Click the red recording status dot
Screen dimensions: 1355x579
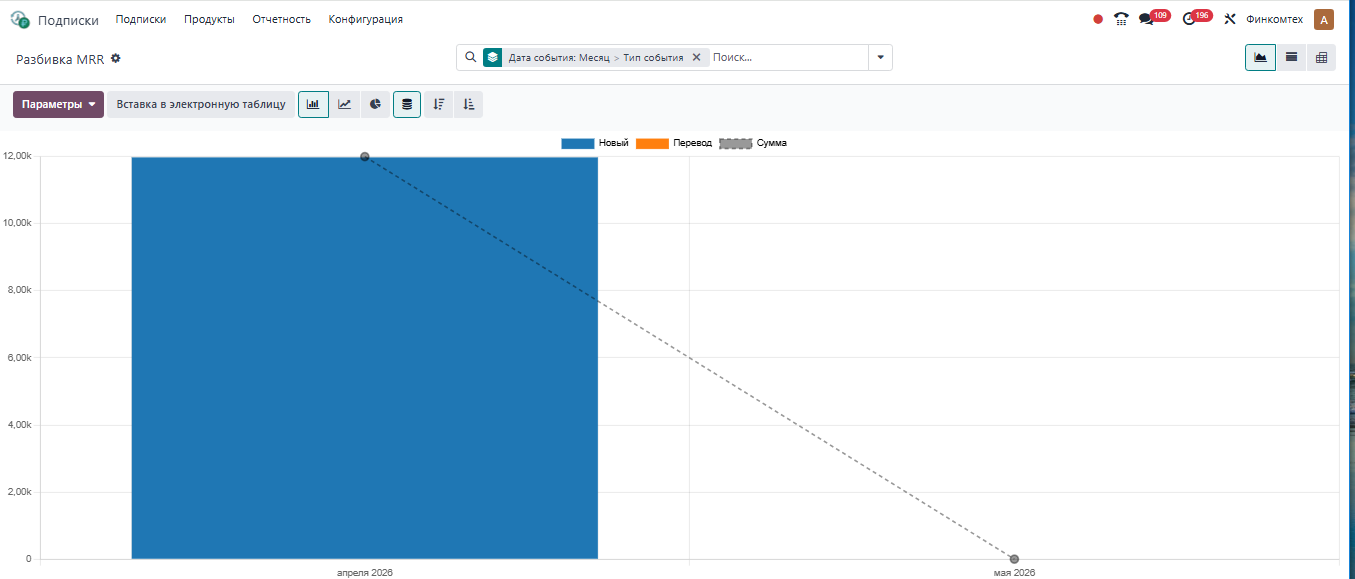pyautogui.click(x=1098, y=19)
